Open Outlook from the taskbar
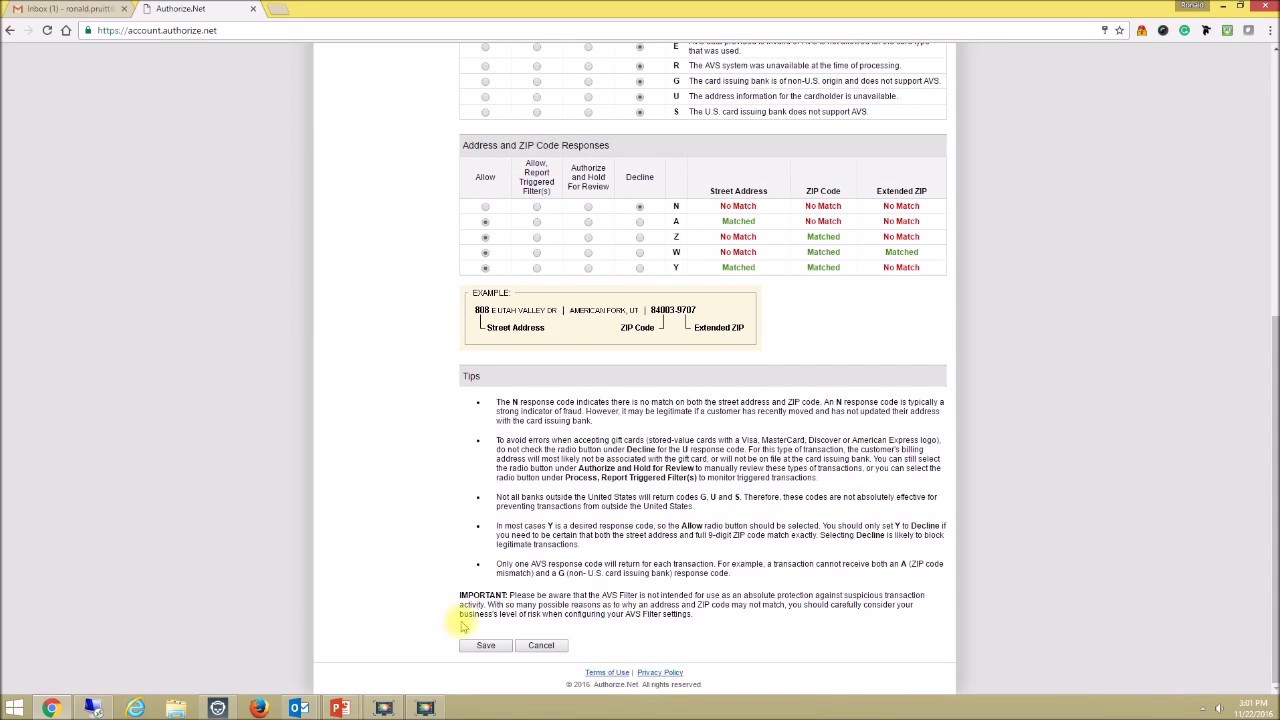 (x=300, y=708)
